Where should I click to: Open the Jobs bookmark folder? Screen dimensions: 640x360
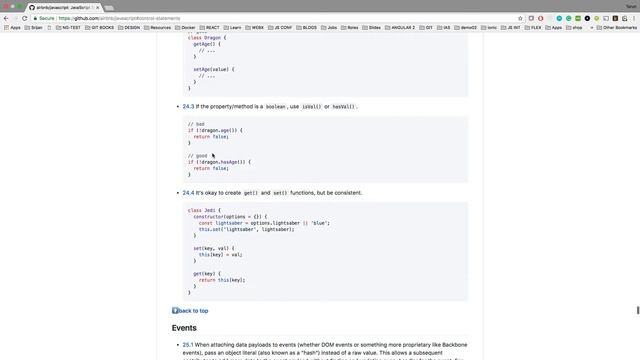[x=329, y=28]
